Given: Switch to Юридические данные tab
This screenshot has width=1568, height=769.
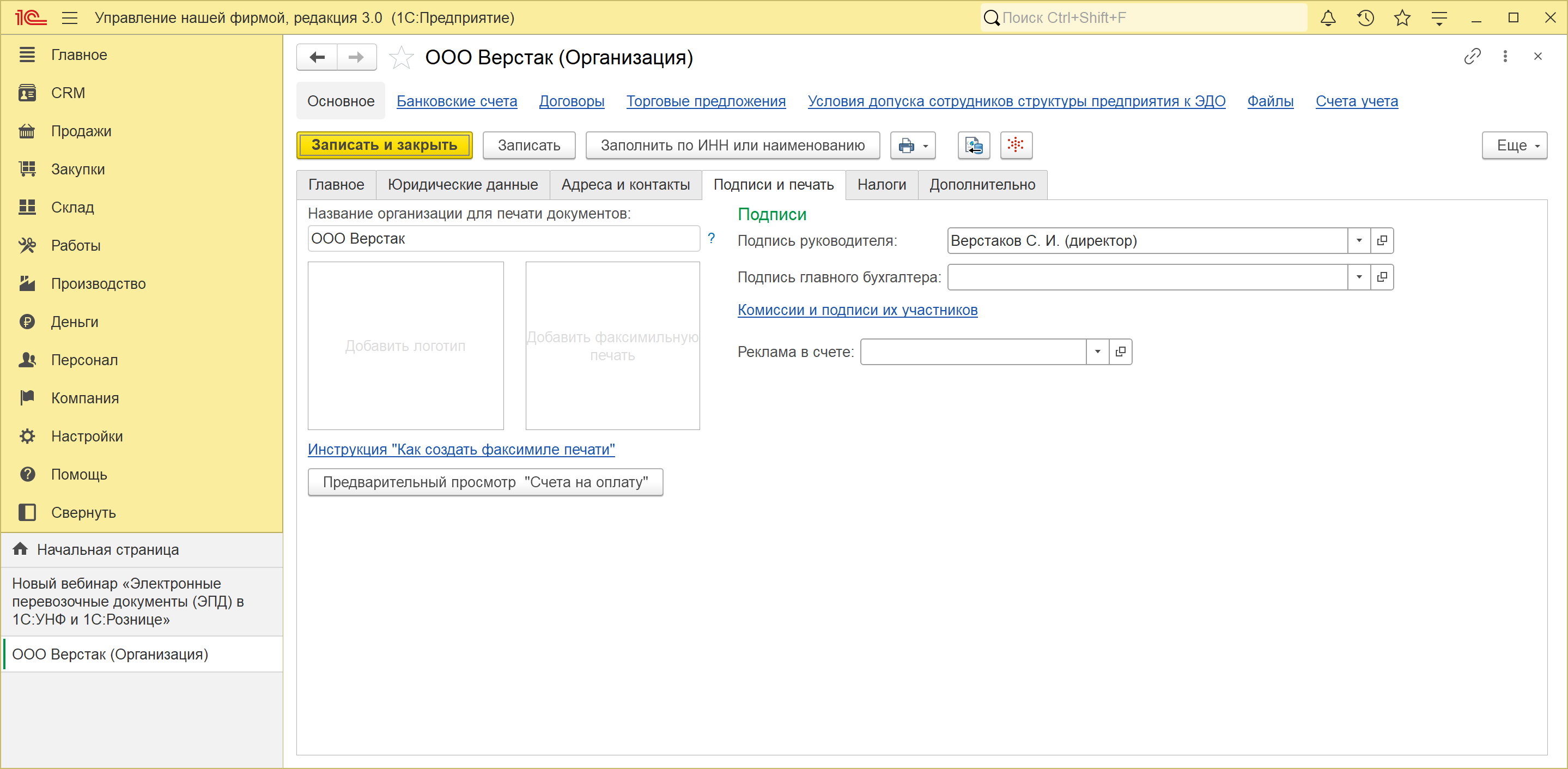Looking at the screenshot, I should (x=463, y=185).
